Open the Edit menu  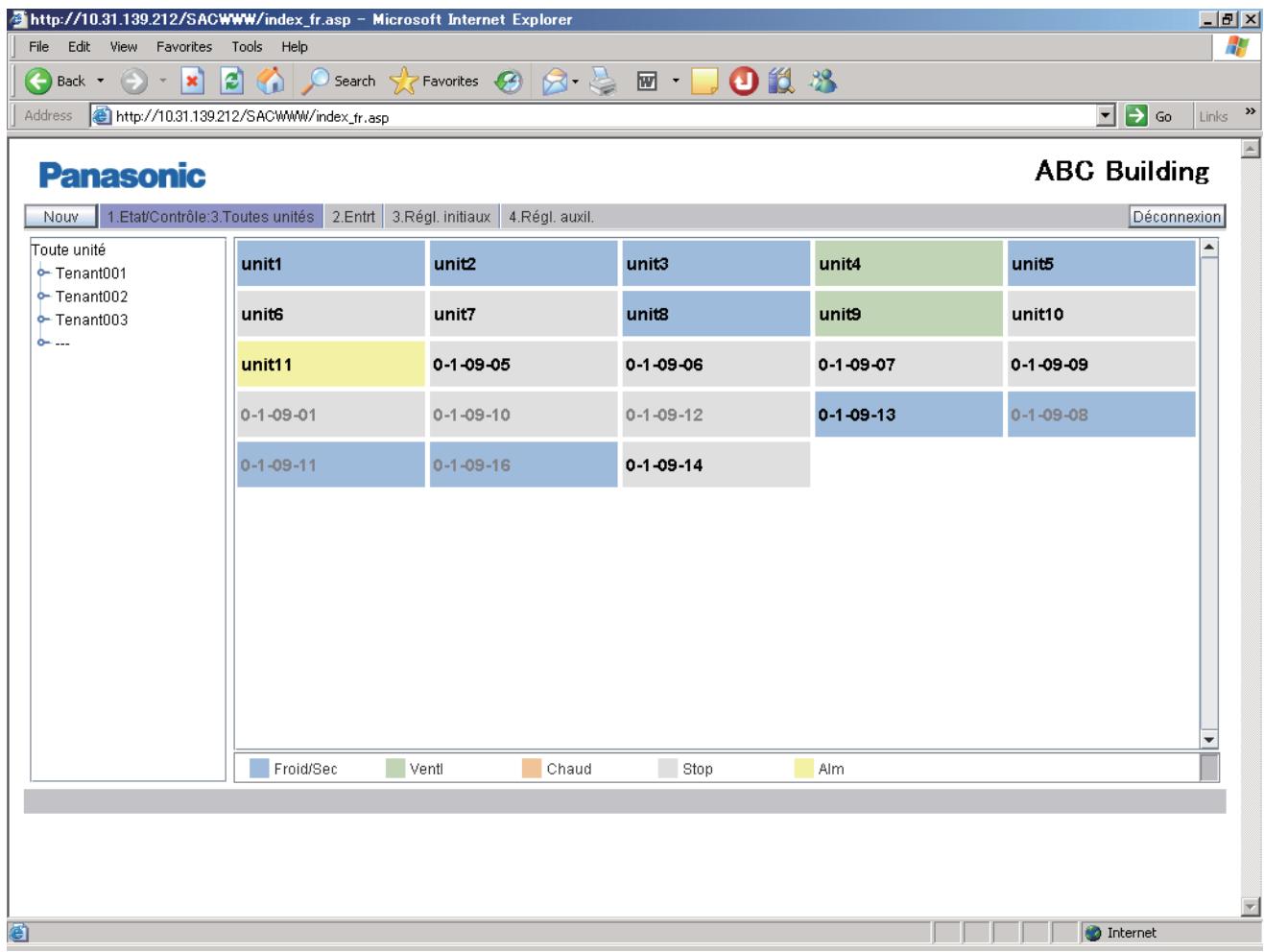(79, 46)
